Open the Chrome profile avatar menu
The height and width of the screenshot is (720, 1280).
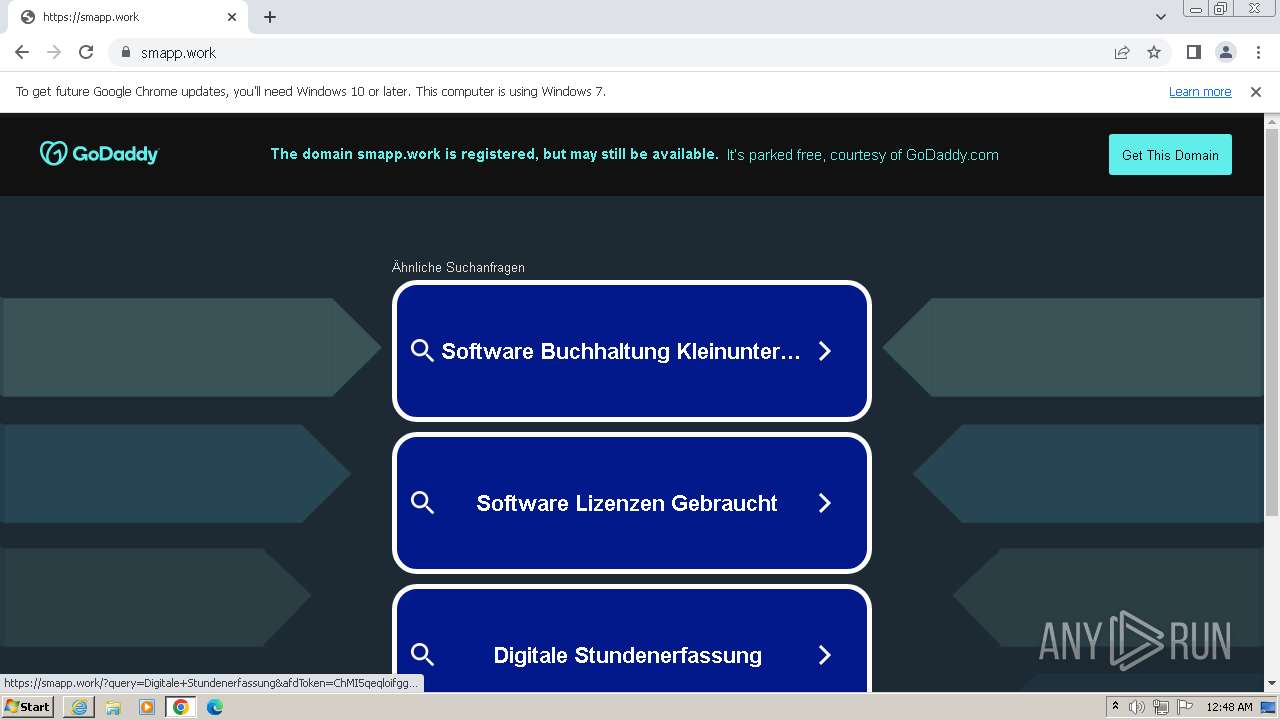[x=1226, y=52]
